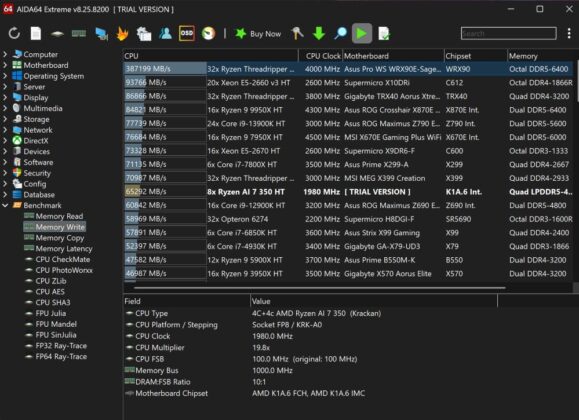Click the magnifier search toolbar icon
Screen dimensions: 579x420
[340, 34]
